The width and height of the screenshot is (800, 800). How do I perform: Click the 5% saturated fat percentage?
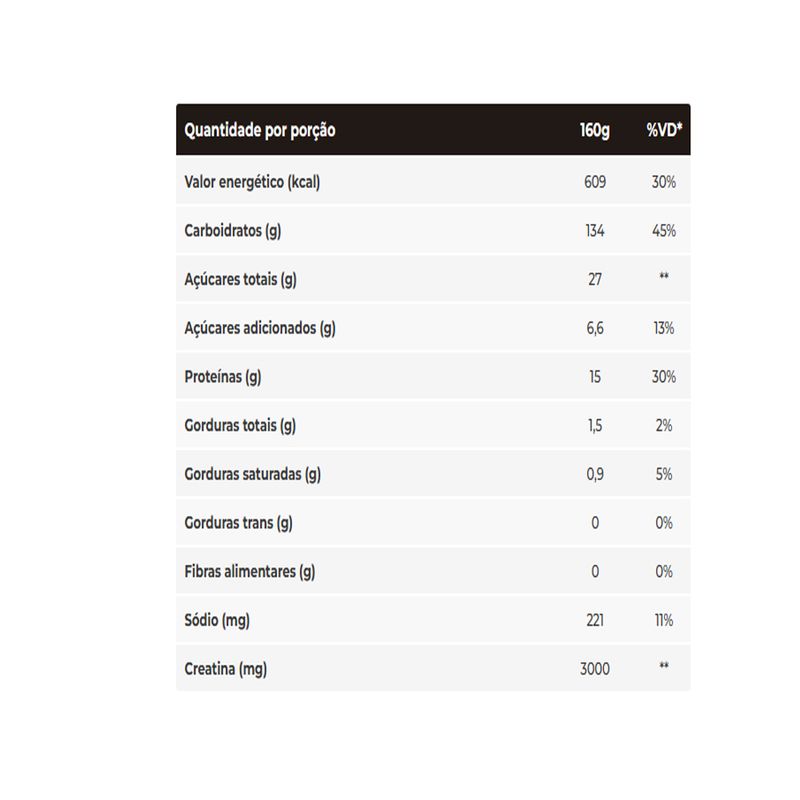pos(664,474)
